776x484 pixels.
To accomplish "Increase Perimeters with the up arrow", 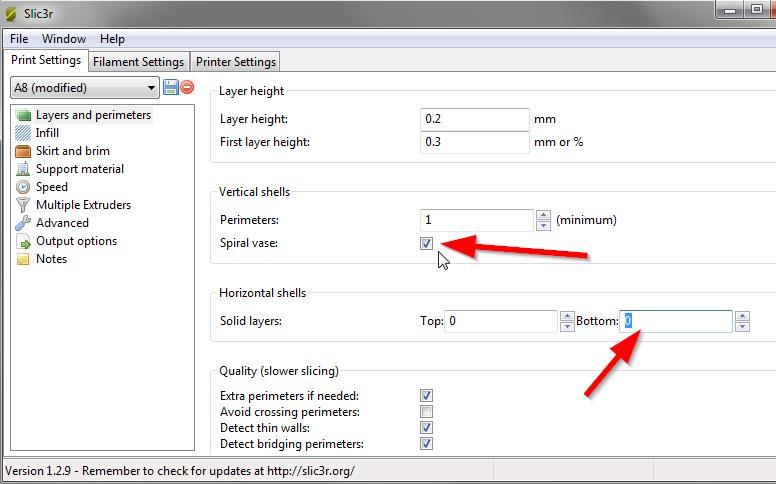I will (x=543, y=215).
